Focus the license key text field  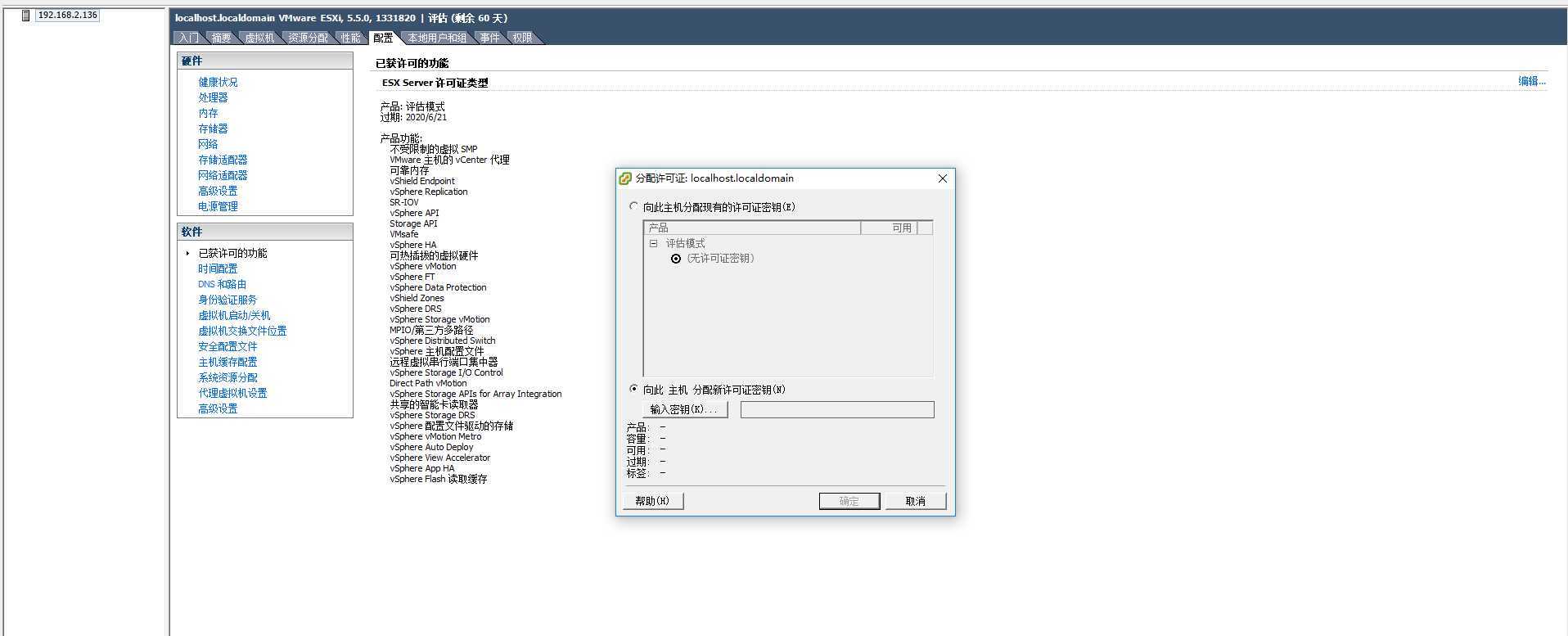pos(837,409)
